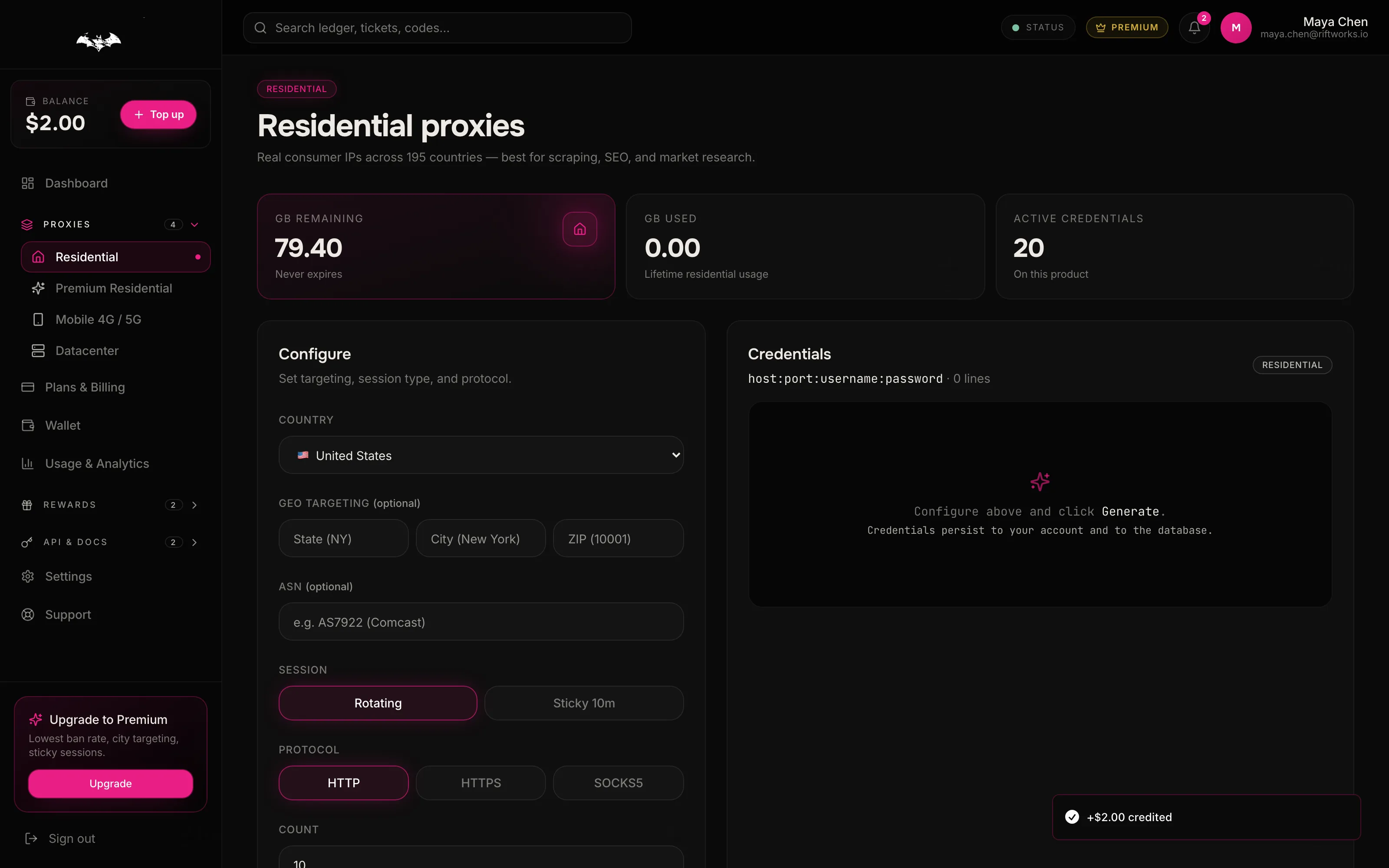Viewport: 1389px width, 868px height.
Task: Click the Premium Residential sparkle icon
Action: click(38, 288)
